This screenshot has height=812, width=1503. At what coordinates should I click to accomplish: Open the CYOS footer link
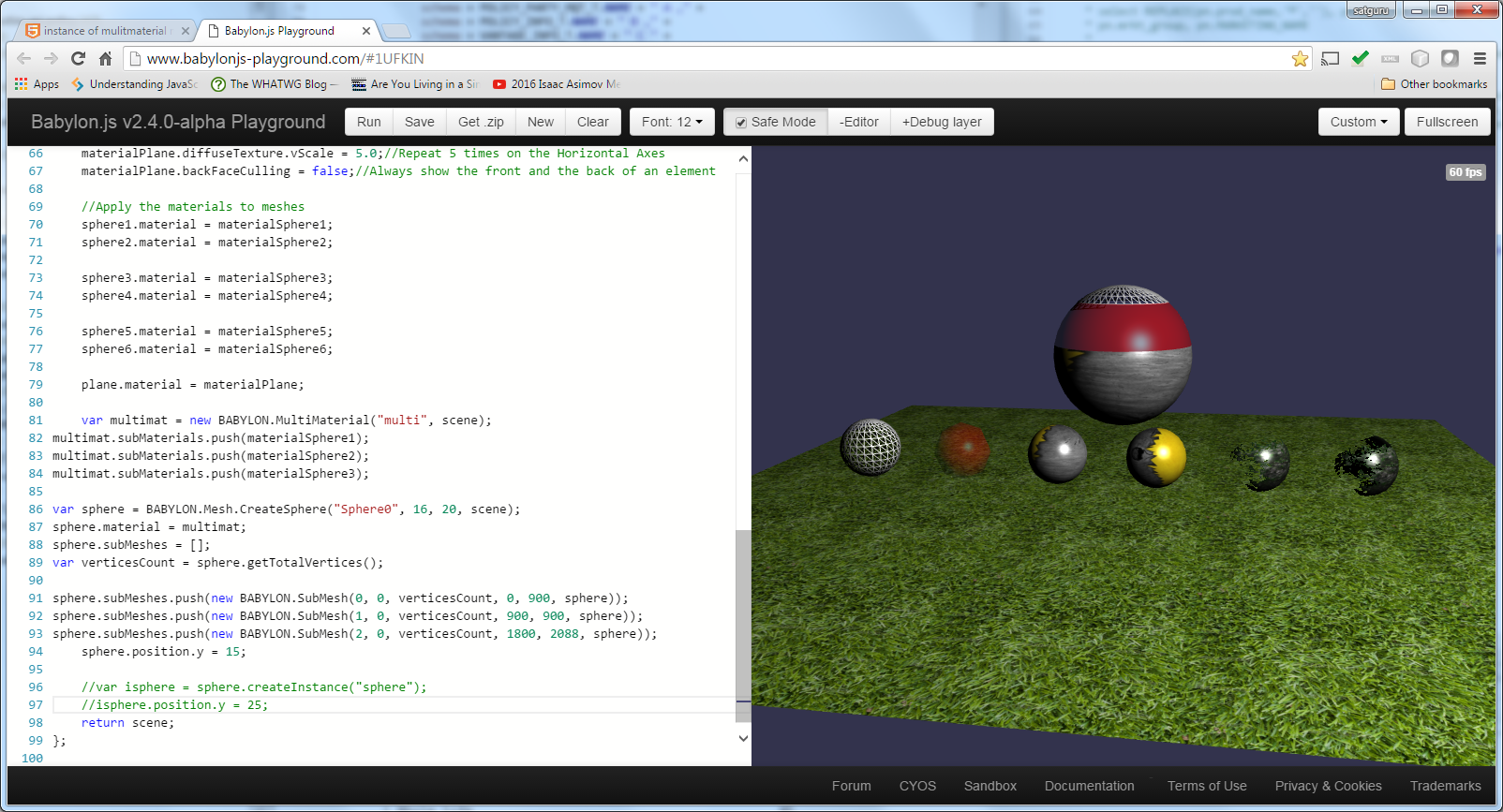pos(917,786)
